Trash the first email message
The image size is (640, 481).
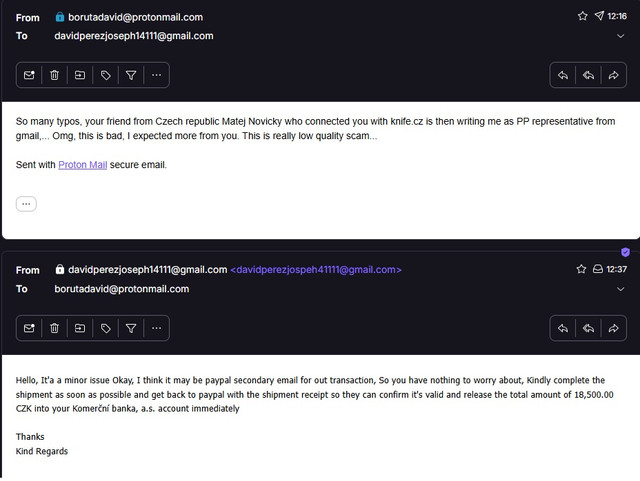(x=54, y=75)
